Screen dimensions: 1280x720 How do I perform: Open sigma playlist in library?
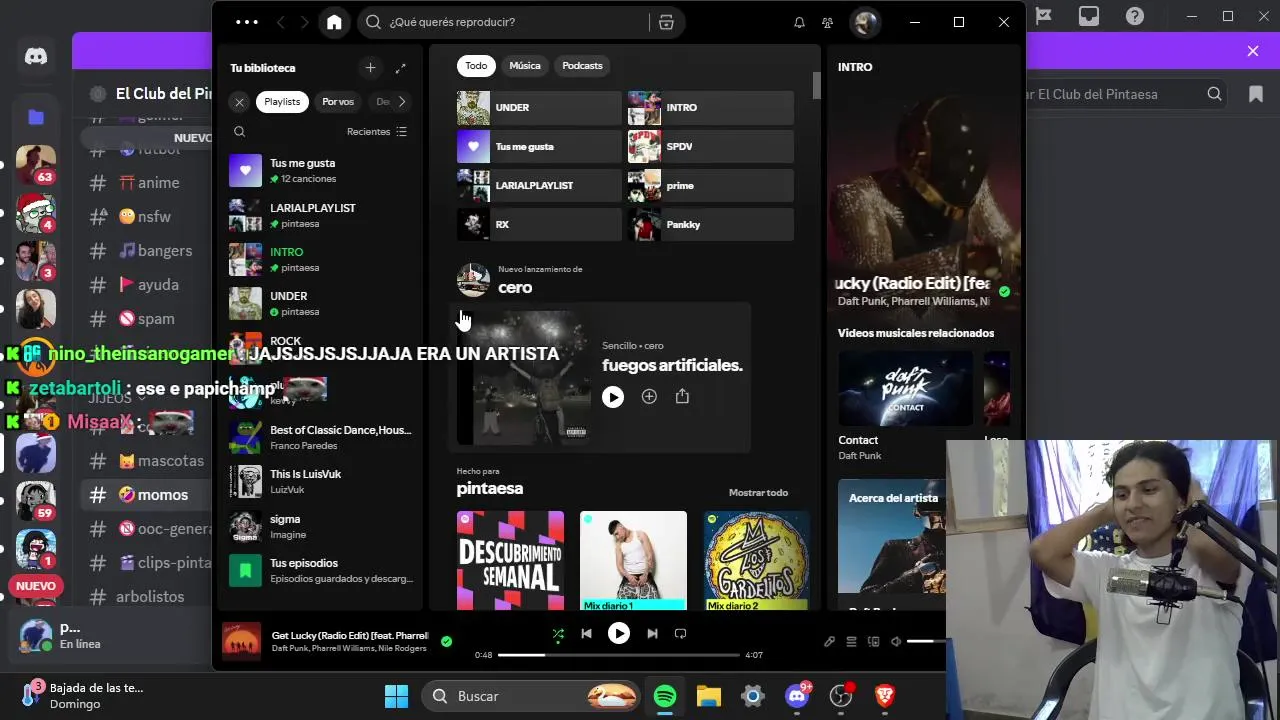click(322, 526)
